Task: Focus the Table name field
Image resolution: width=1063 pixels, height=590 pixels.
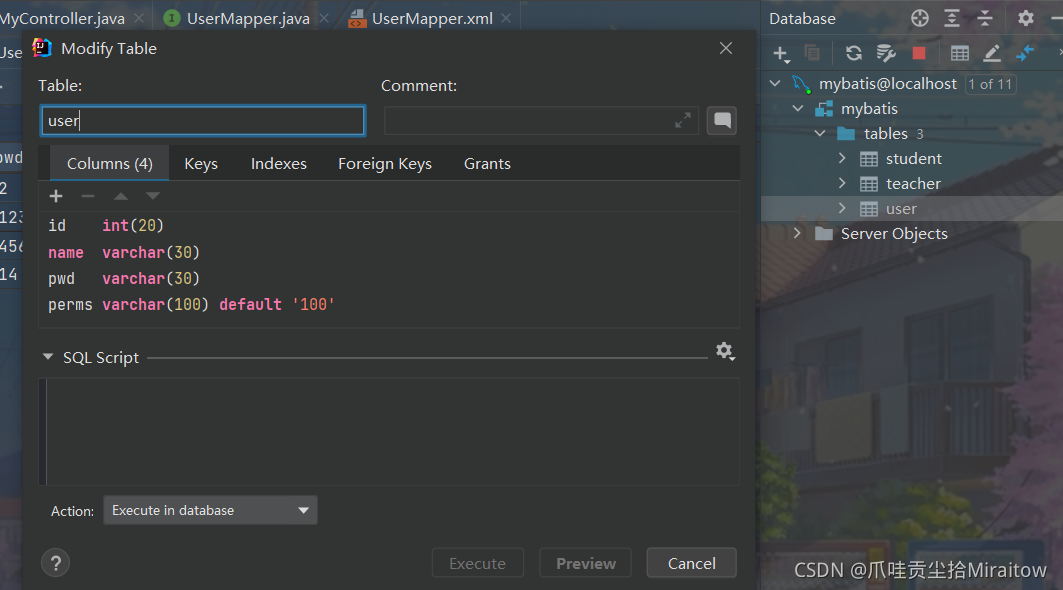Action: tap(203, 121)
